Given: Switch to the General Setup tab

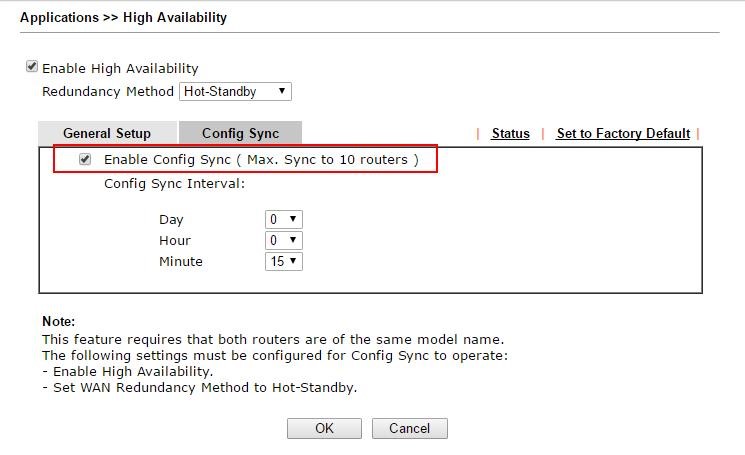Looking at the screenshot, I should tap(107, 133).
